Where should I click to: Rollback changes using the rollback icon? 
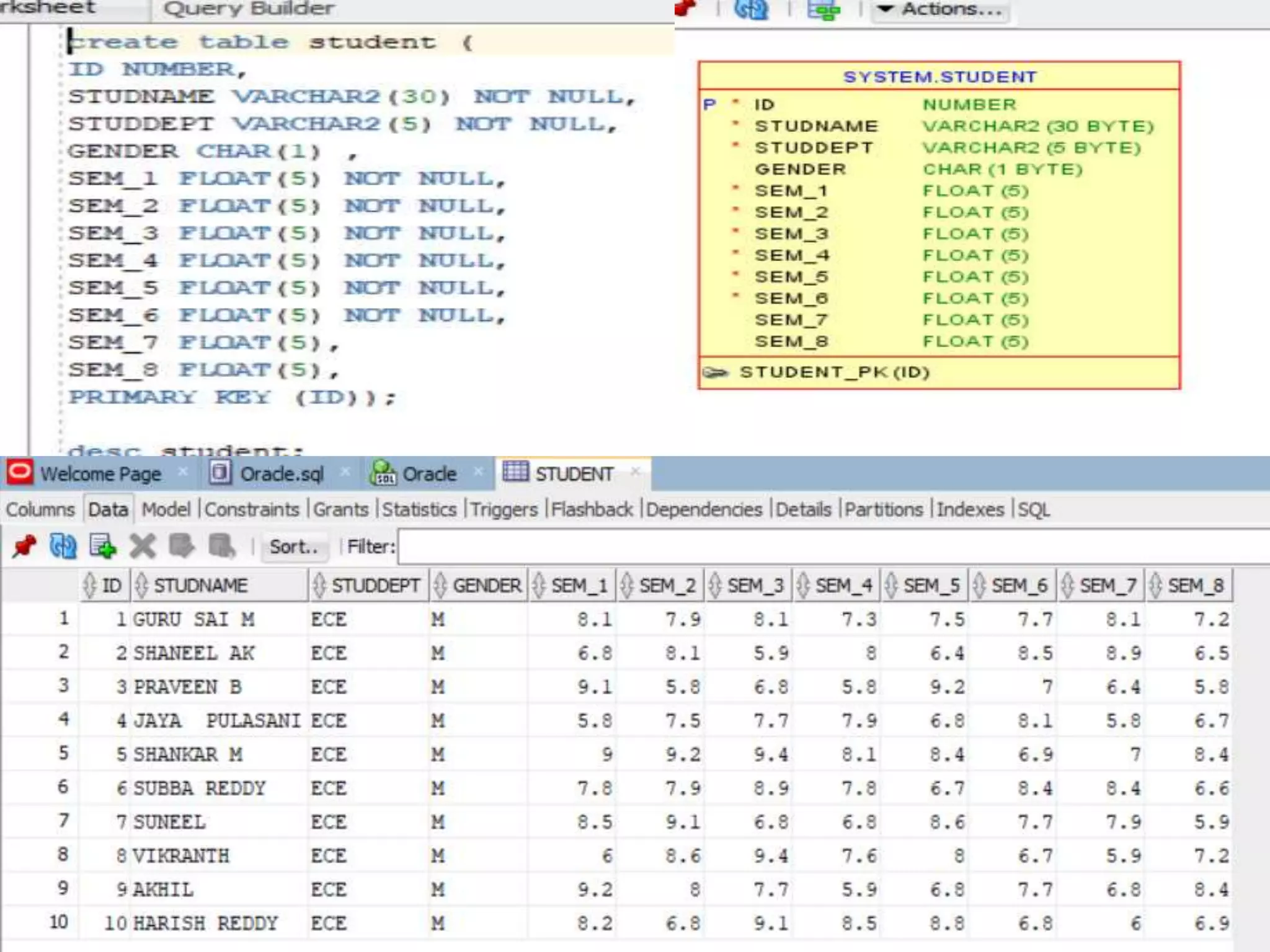pos(221,546)
